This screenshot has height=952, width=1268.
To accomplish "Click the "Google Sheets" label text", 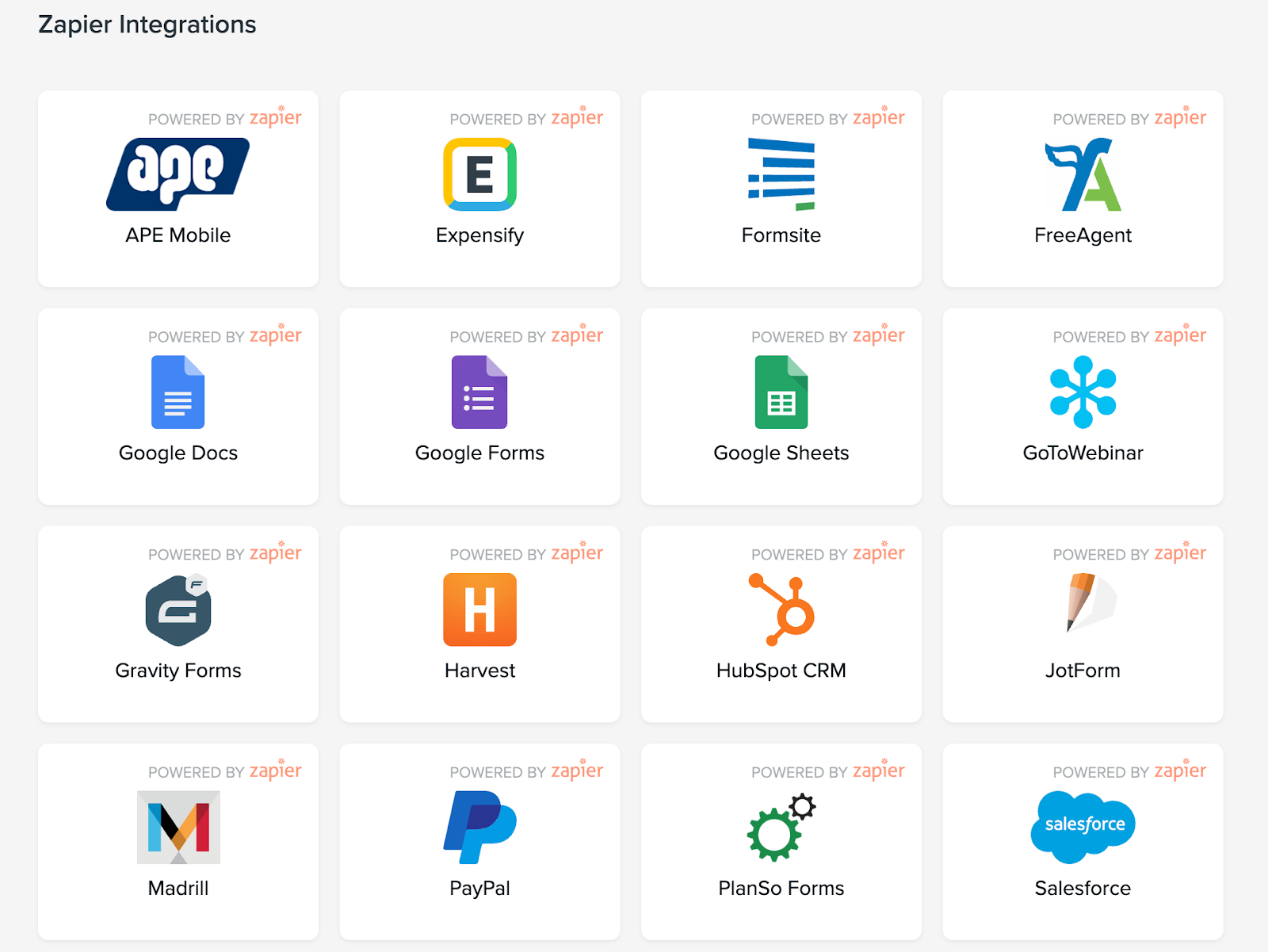I will pyautogui.click(x=781, y=453).
